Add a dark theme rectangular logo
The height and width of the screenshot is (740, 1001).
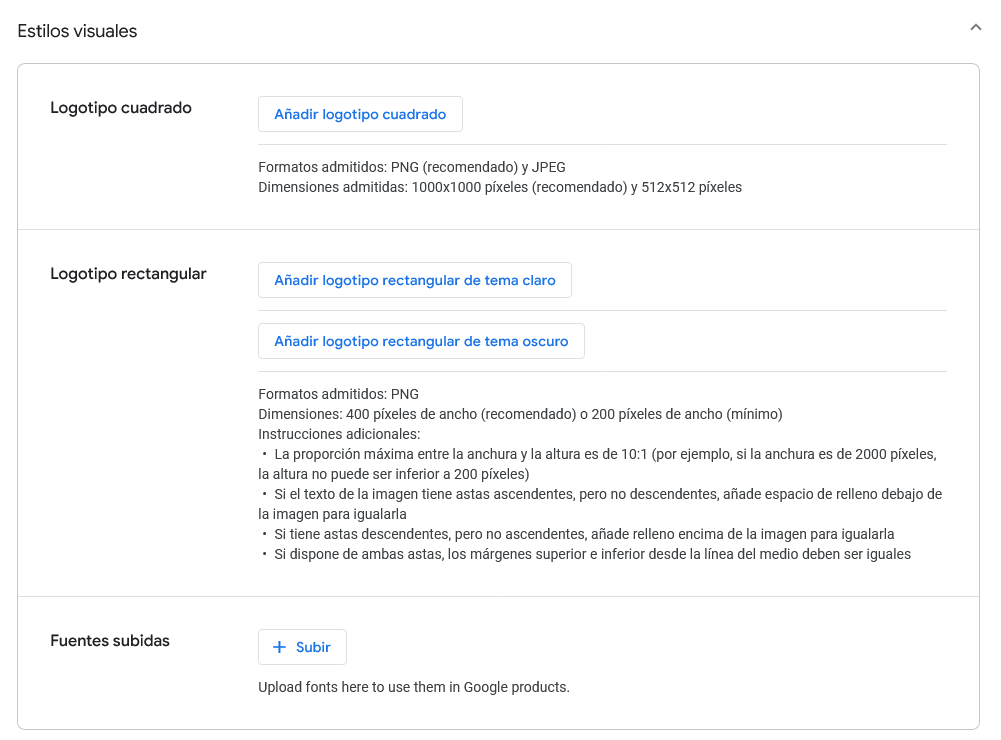421,341
